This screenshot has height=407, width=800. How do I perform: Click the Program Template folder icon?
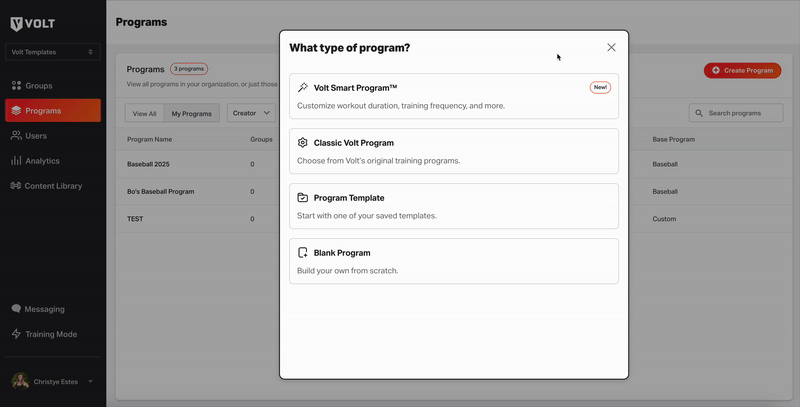coord(303,198)
